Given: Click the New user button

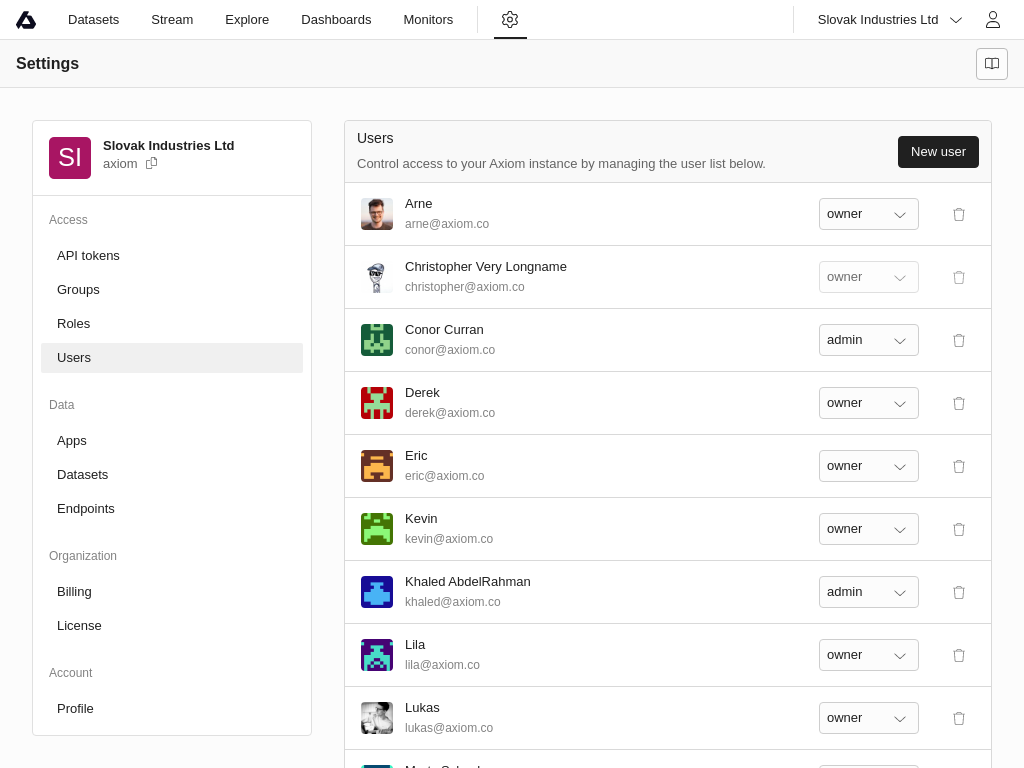Looking at the screenshot, I should pyautogui.click(x=937, y=152).
